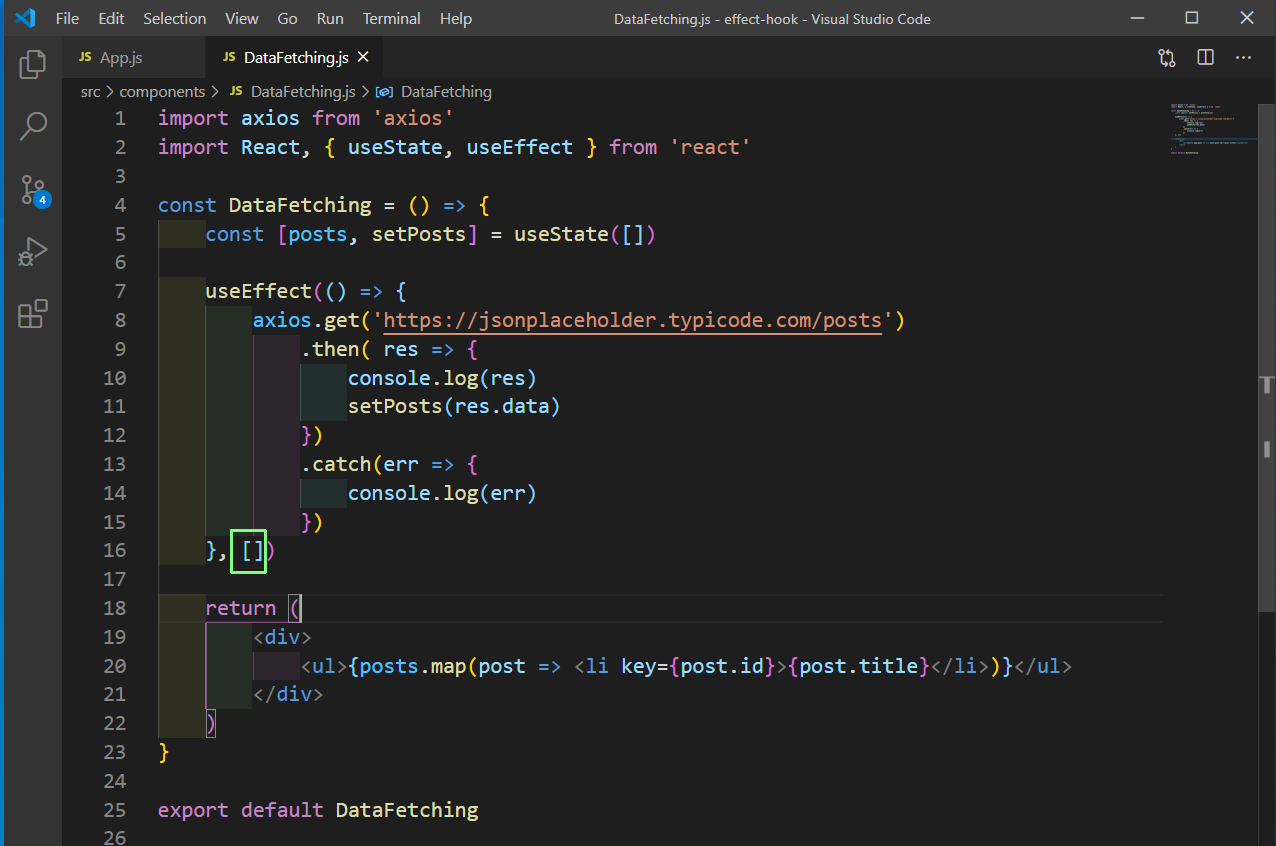Click .catch on line 13
Screen dimensions: 1276x846
[x=336, y=464]
